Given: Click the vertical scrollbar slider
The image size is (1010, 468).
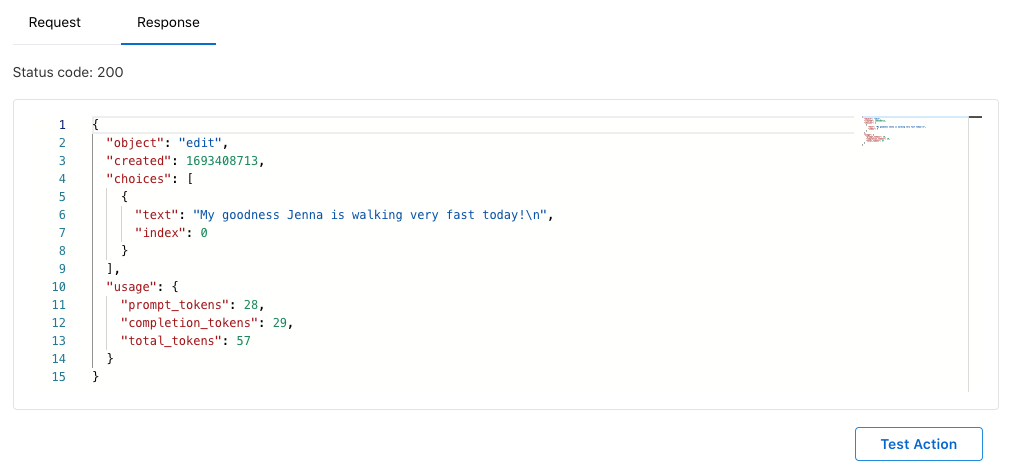Looking at the screenshot, I should (x=975, y=117).
